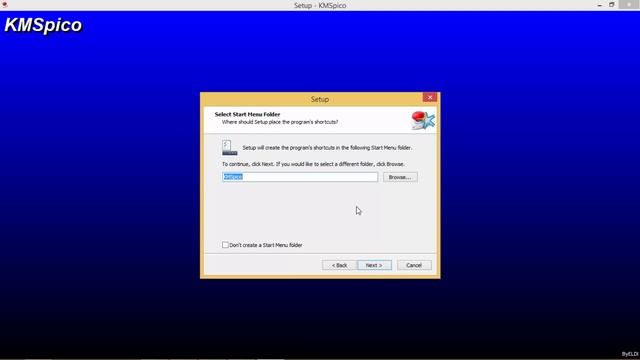
Task: Go back with the Back button
Action: click(339, 265)
